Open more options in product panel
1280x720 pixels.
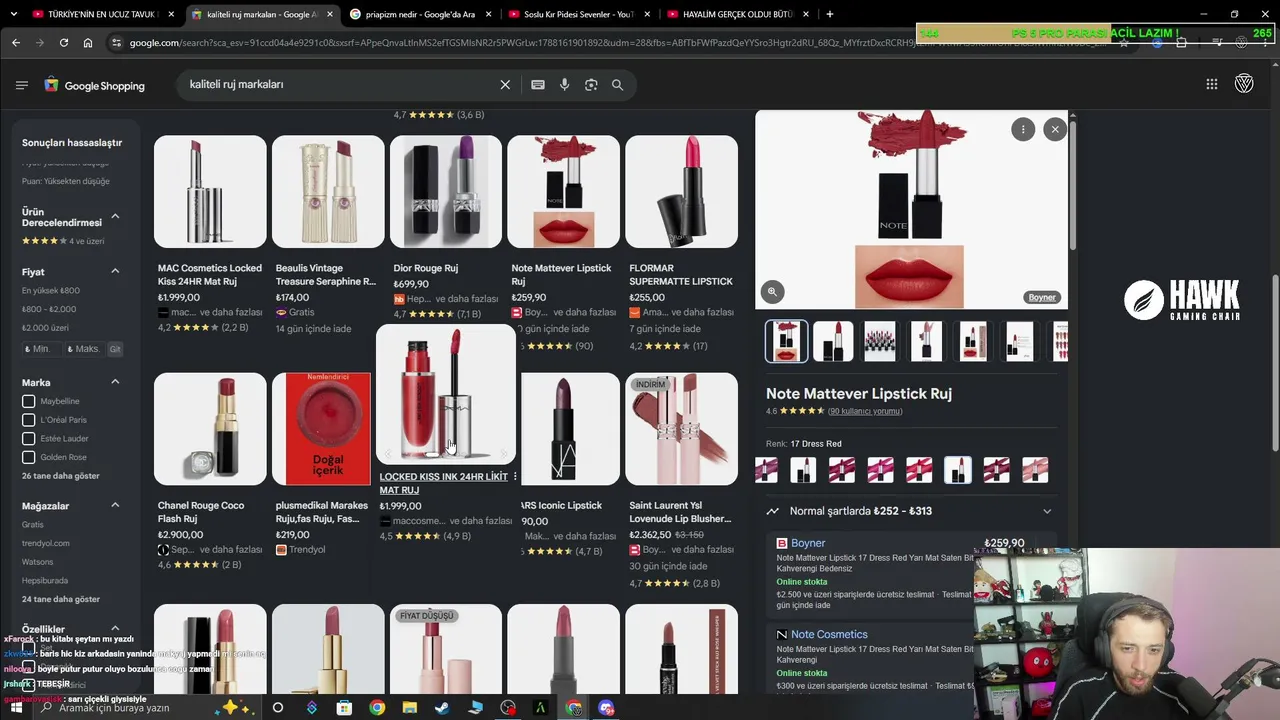[x=1023, y=129]
